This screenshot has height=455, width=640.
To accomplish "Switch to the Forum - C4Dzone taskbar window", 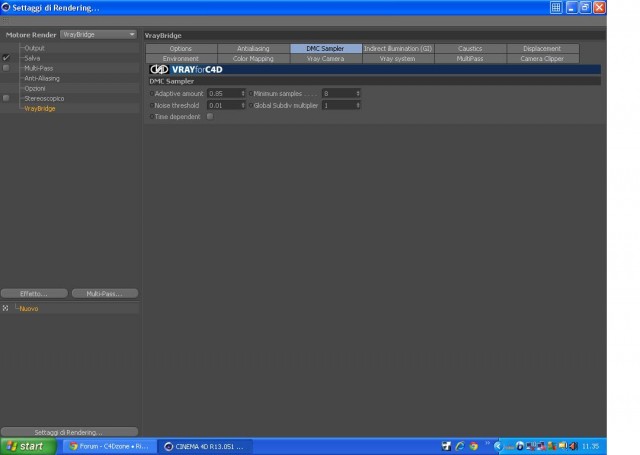I will pos(109,446).
